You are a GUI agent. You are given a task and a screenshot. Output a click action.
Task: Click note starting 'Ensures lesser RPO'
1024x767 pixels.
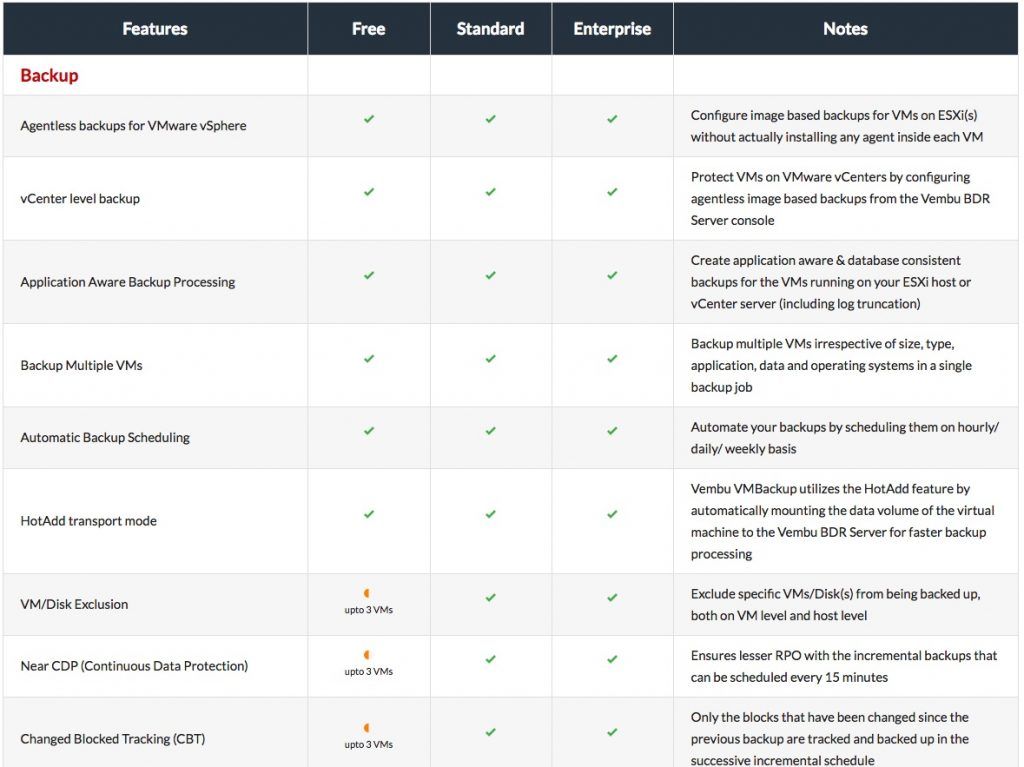click(x=844, y=666)
